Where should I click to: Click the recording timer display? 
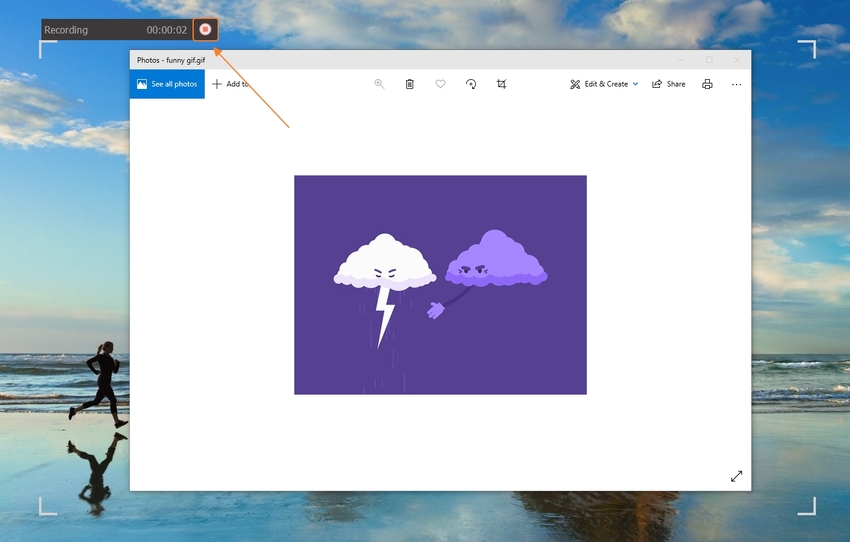click(166, 30)
